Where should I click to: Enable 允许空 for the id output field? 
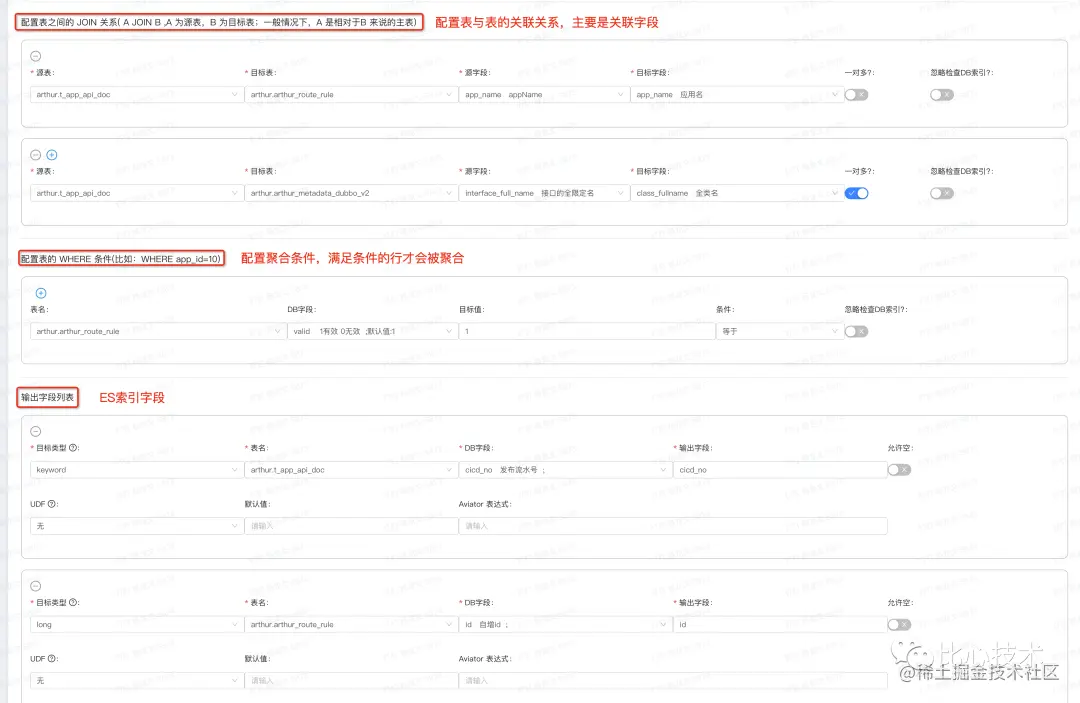pos(899,625)
